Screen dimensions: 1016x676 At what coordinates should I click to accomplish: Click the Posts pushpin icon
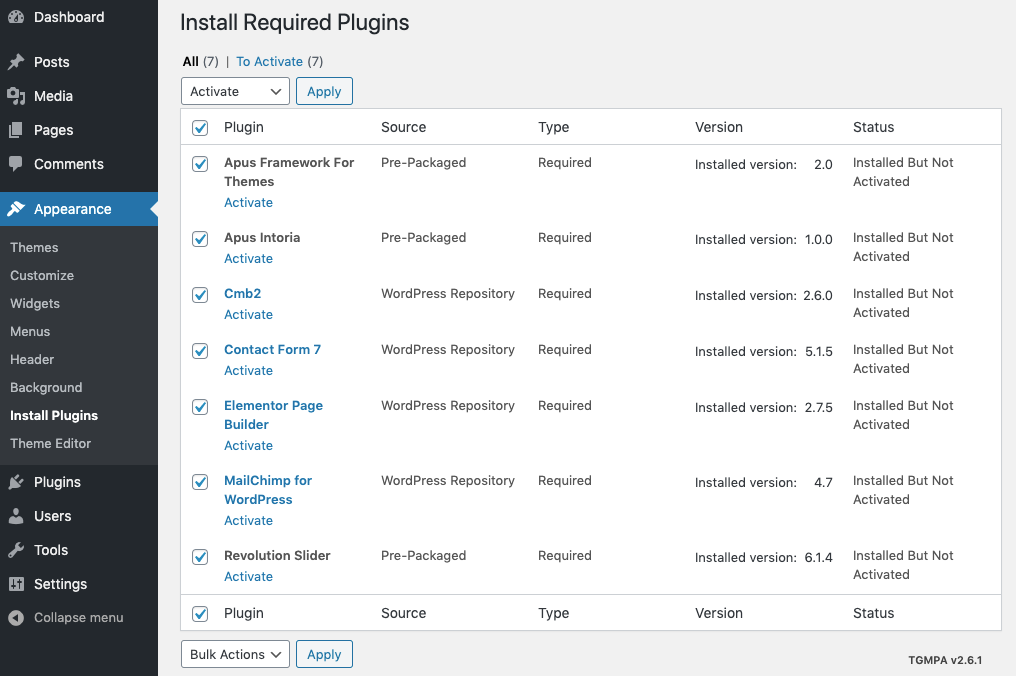(16, 62)
